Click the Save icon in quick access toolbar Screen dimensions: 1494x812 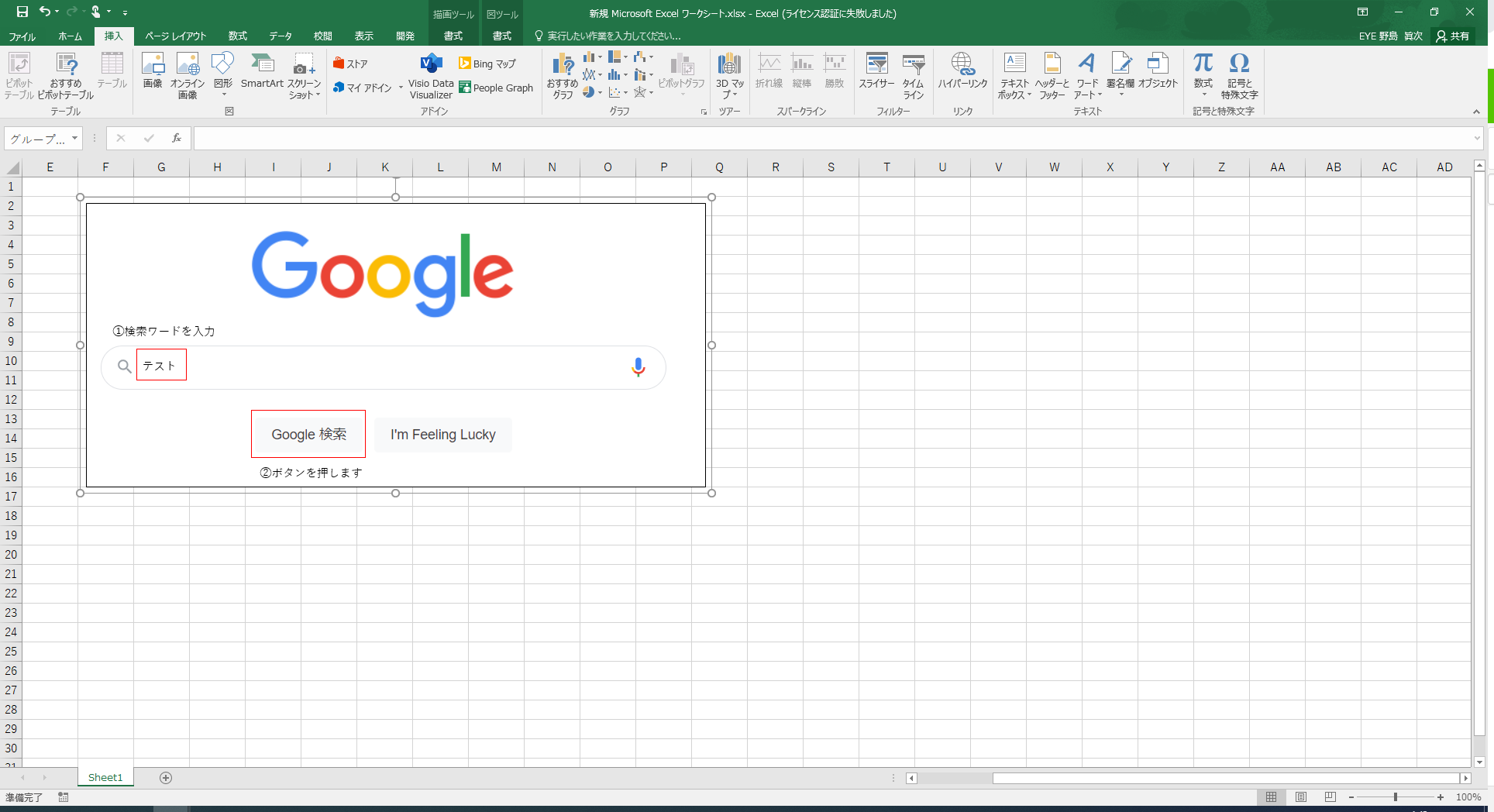tap(22, 12)
